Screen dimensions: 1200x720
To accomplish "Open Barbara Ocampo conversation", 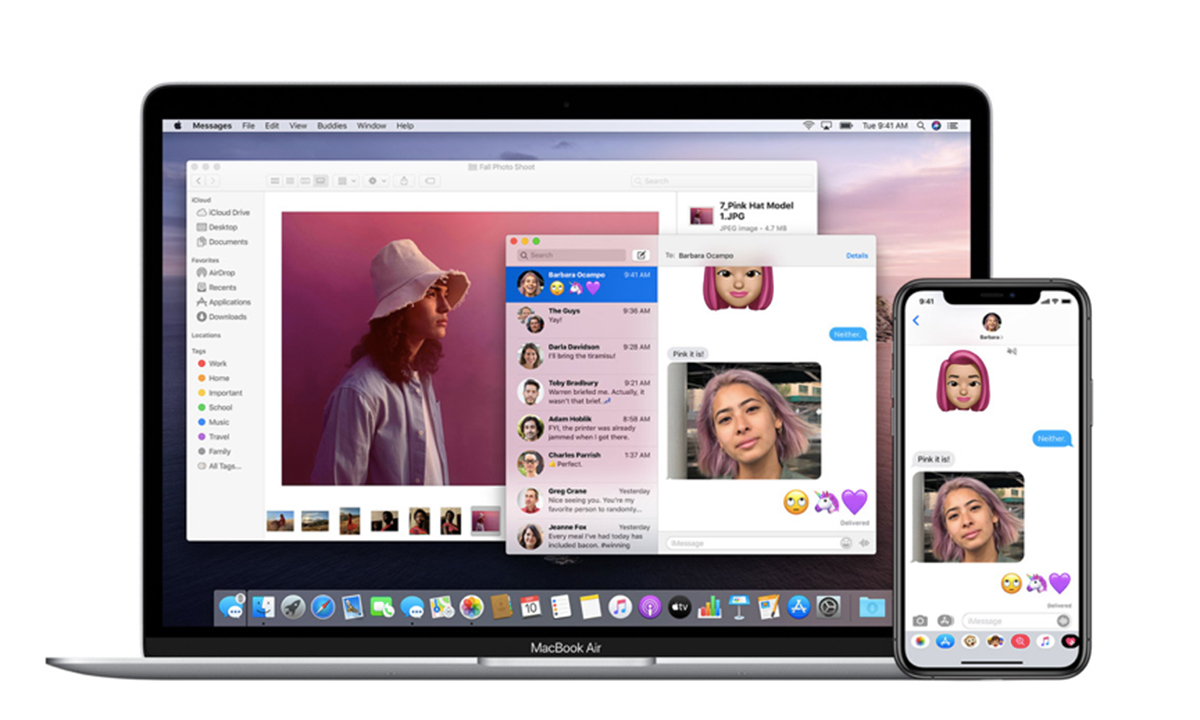I will [x=582, y=284].
